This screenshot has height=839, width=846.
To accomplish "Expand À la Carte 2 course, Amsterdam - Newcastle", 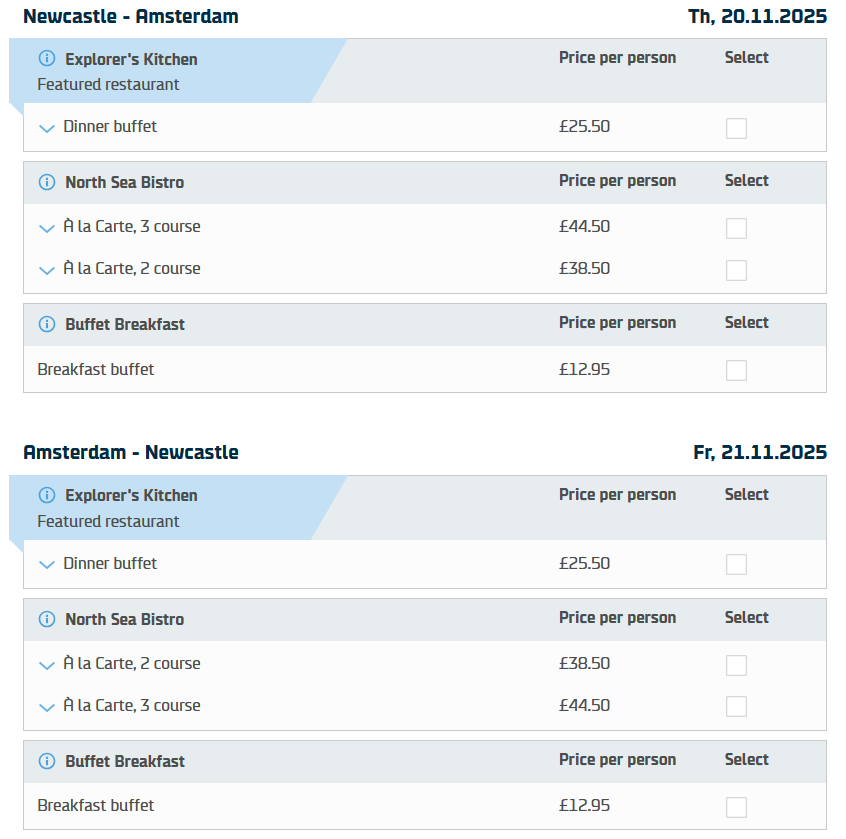I will click(x=46, y=665).
